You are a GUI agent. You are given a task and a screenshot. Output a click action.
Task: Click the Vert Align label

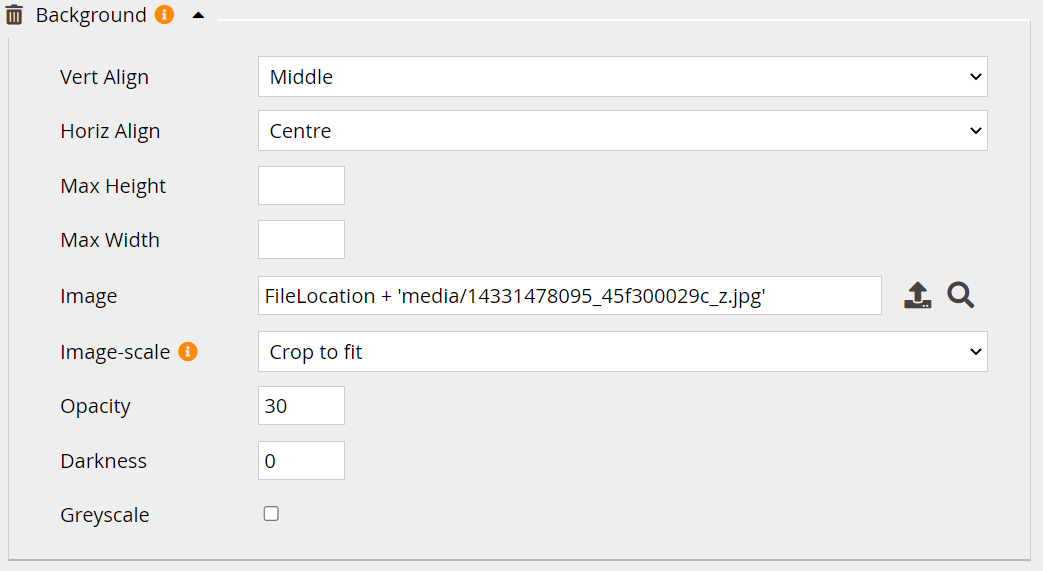[x=104, y=77]
